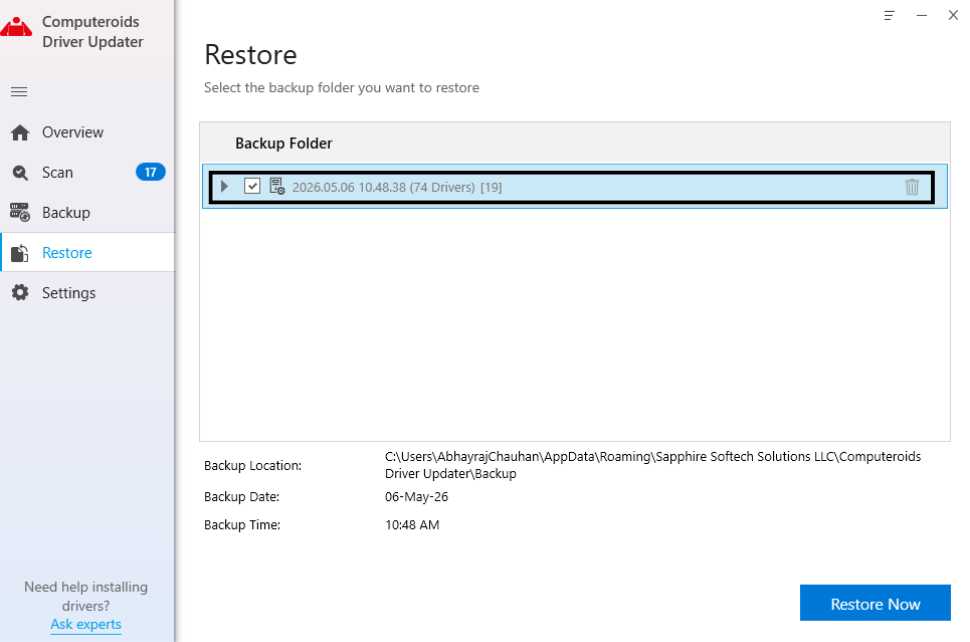Click the 10:48 AM backup time value

point(412,525)
